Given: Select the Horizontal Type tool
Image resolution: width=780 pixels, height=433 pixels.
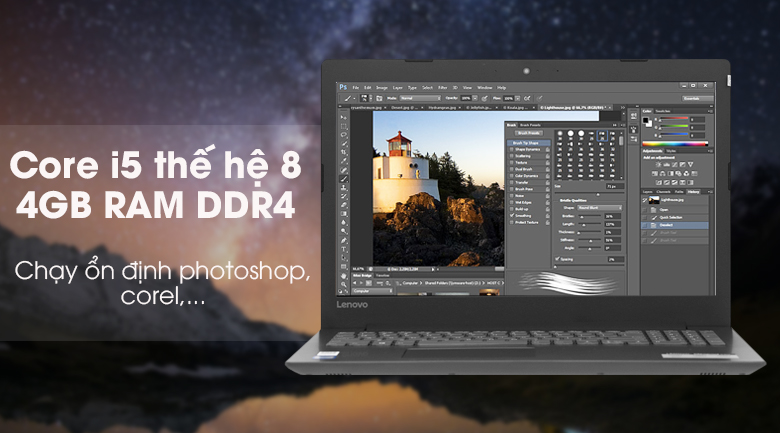Looking at the screenshot, I should click(x=343, y=249).
